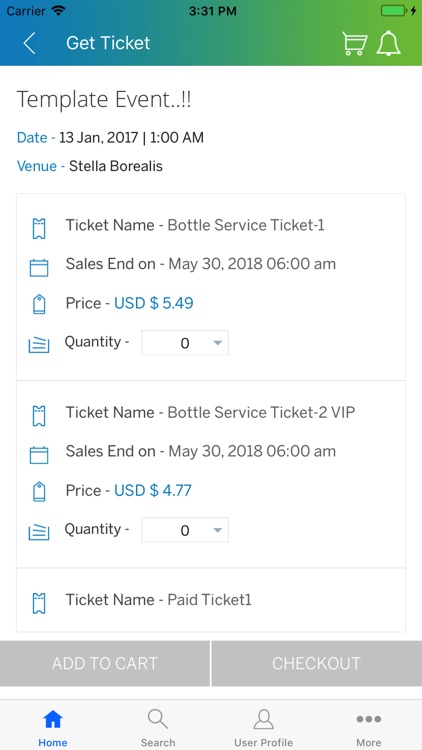Screen dimensions: 422x750
Task: Tap the dropdown arrow in Ticket-2 VIP quantity
Action: [x=218, y=530]
